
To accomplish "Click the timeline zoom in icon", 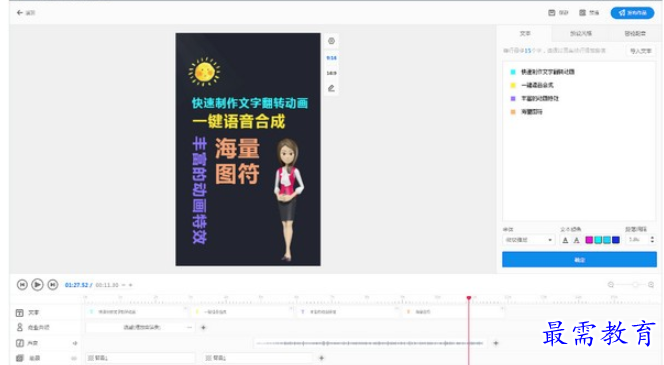I will [651, 285].
